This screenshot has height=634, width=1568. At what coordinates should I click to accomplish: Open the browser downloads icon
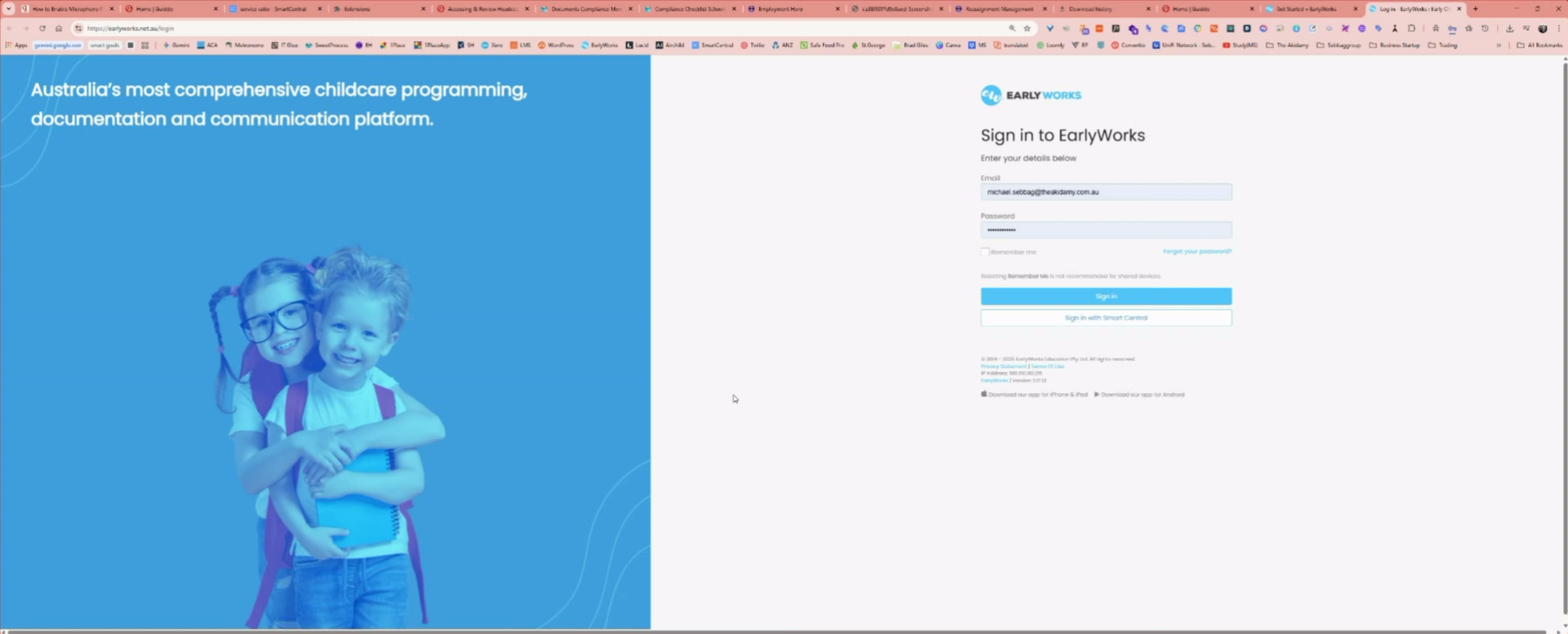click(x=1509, y=29)
